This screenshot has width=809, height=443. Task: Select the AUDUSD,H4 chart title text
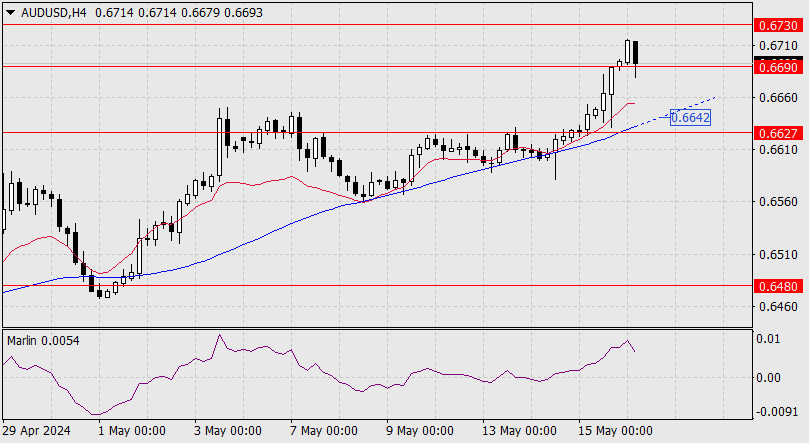point(54,13)
